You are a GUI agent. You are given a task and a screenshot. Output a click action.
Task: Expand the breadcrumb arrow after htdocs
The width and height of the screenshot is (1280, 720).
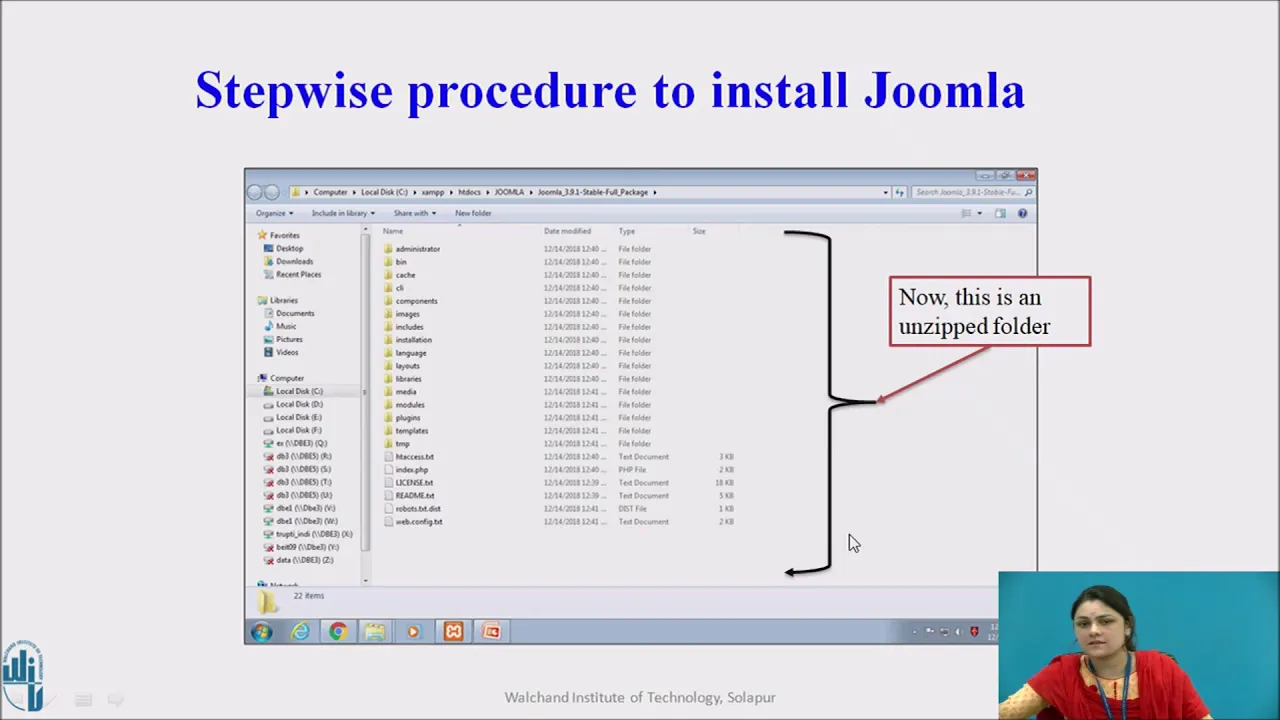(x=488, y=192)
